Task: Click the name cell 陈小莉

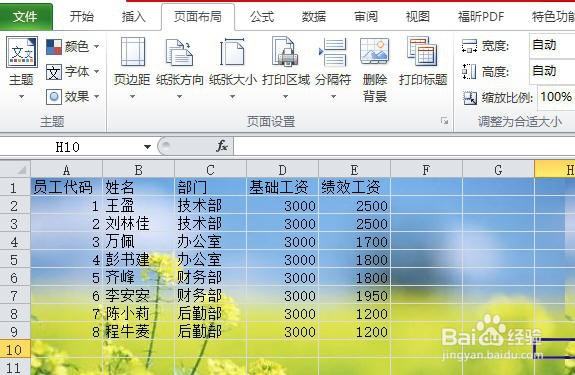Action: (x=138, y=313)
